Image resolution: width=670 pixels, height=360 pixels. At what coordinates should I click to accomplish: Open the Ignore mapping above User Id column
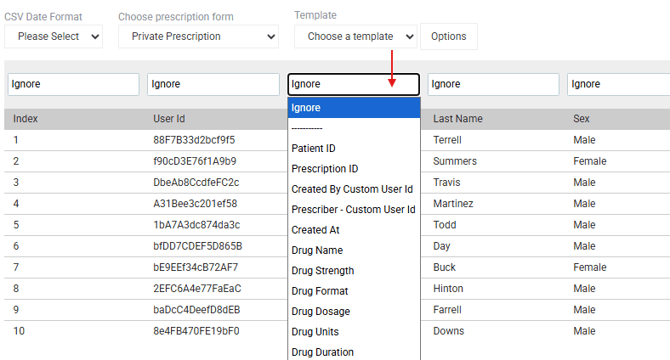(x=213, y=84)
